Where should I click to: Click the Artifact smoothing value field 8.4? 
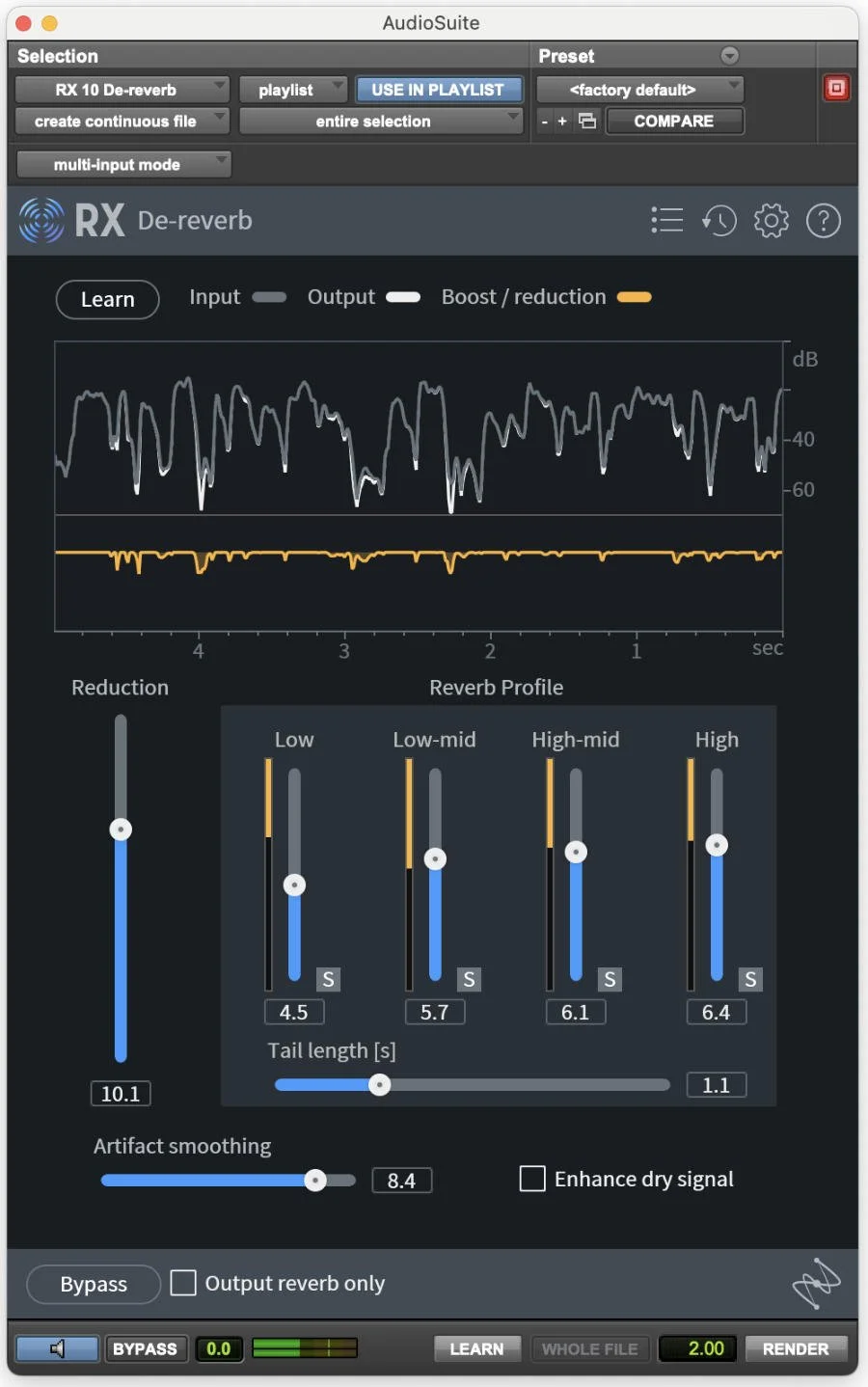[x=402, y=1181]
